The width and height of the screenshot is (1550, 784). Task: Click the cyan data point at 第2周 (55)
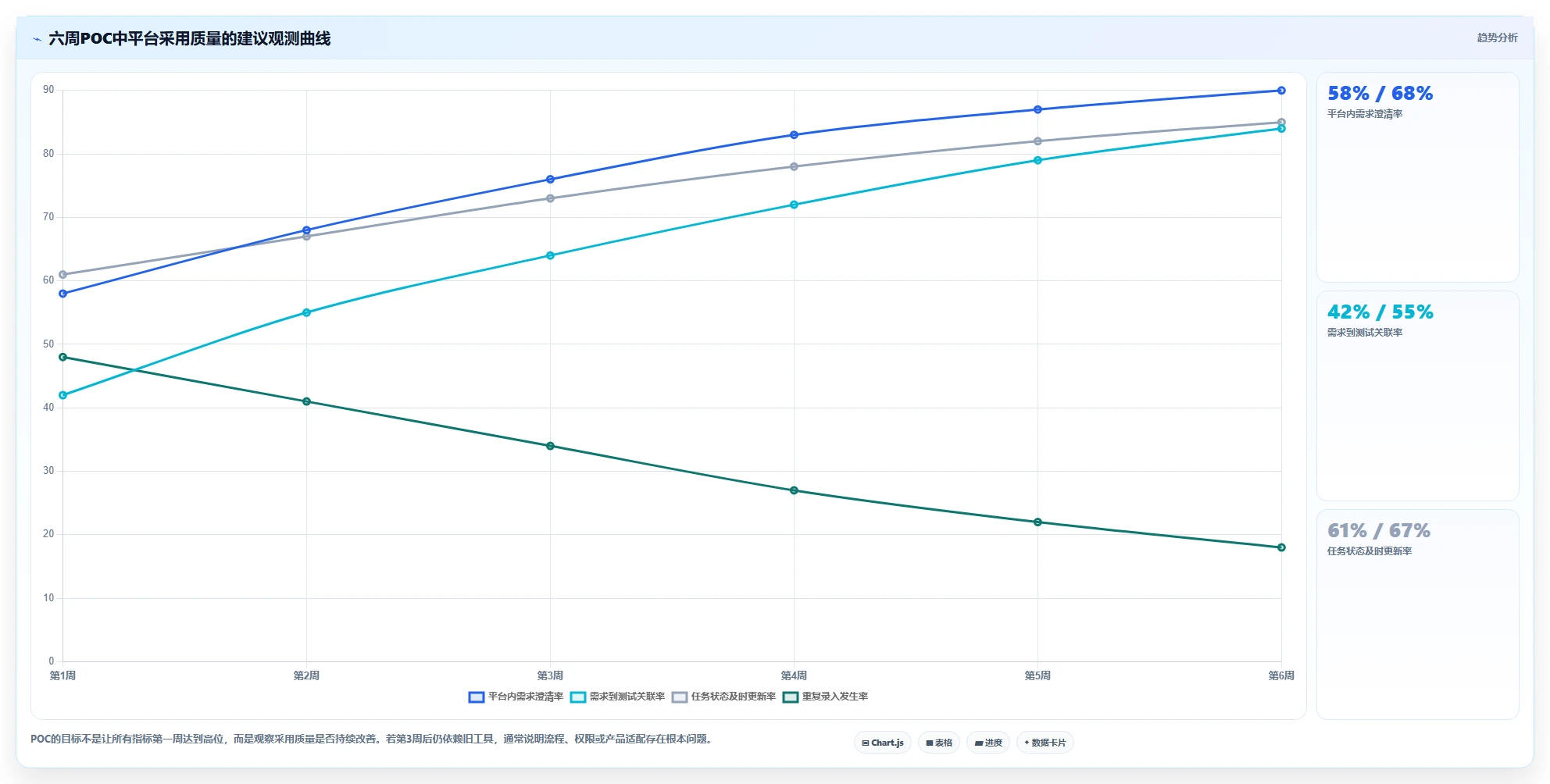(306, 312)
